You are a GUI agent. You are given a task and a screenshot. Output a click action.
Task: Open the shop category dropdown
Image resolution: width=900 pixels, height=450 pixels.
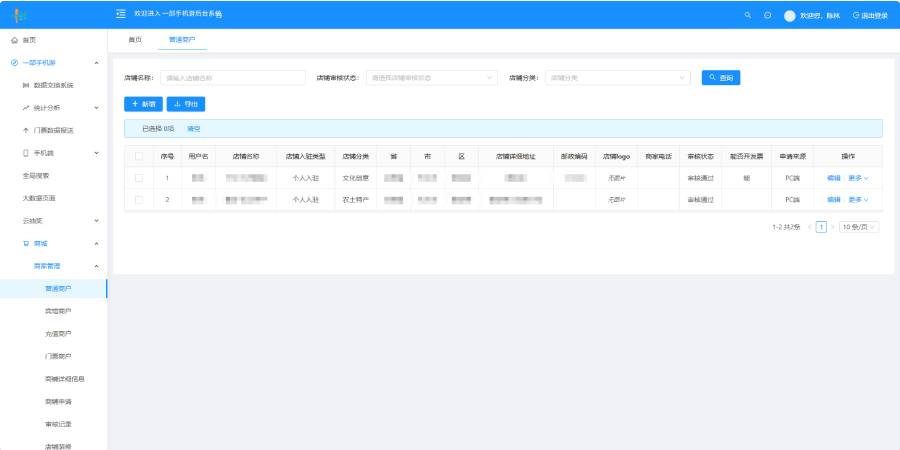[618, 77]
